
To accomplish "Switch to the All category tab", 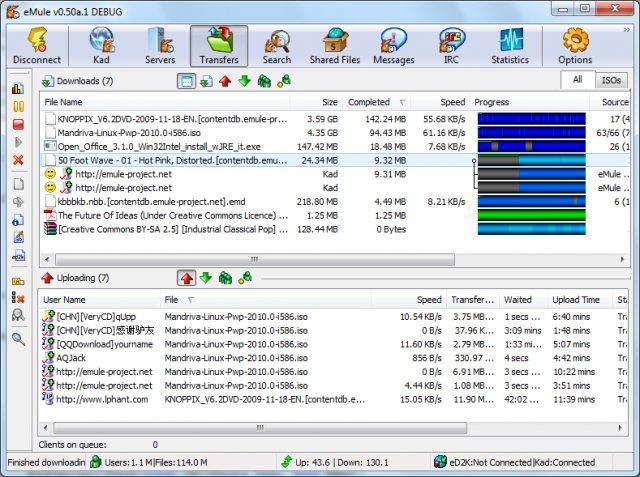I will pyautogui.click(x=578, y=80).
